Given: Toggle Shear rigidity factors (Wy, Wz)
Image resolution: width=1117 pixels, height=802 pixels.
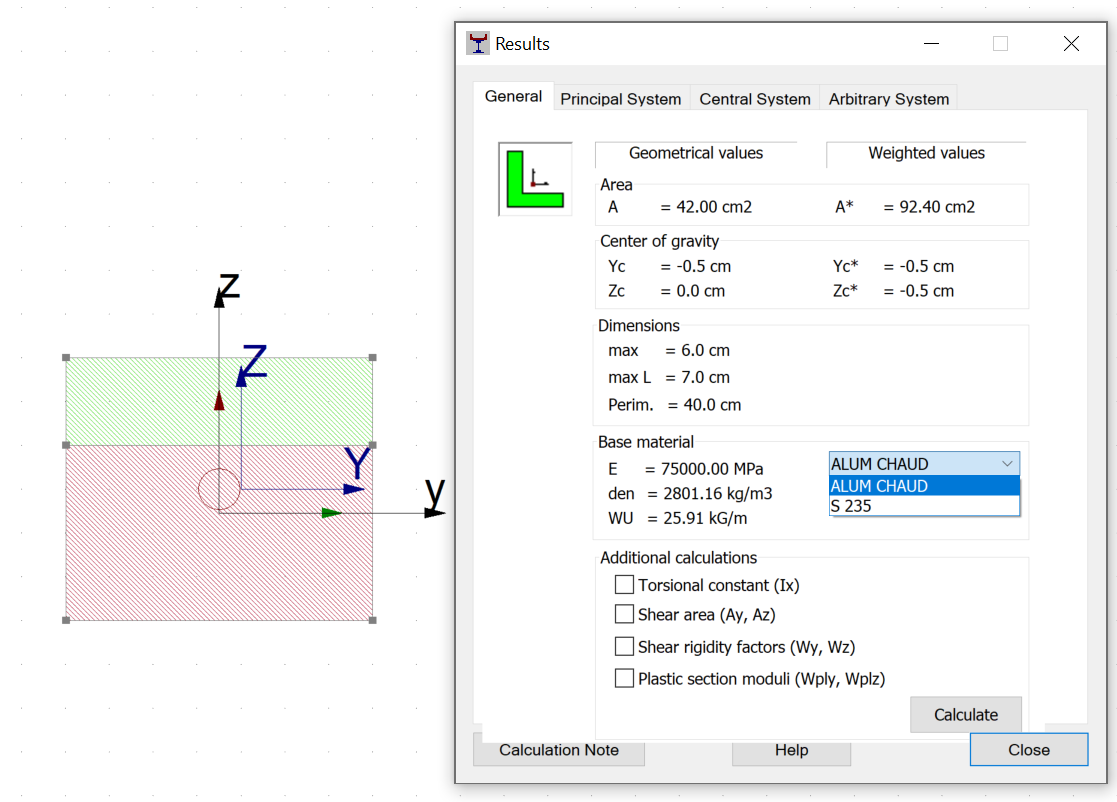Looking at the screenshot, I should (624, 646).
